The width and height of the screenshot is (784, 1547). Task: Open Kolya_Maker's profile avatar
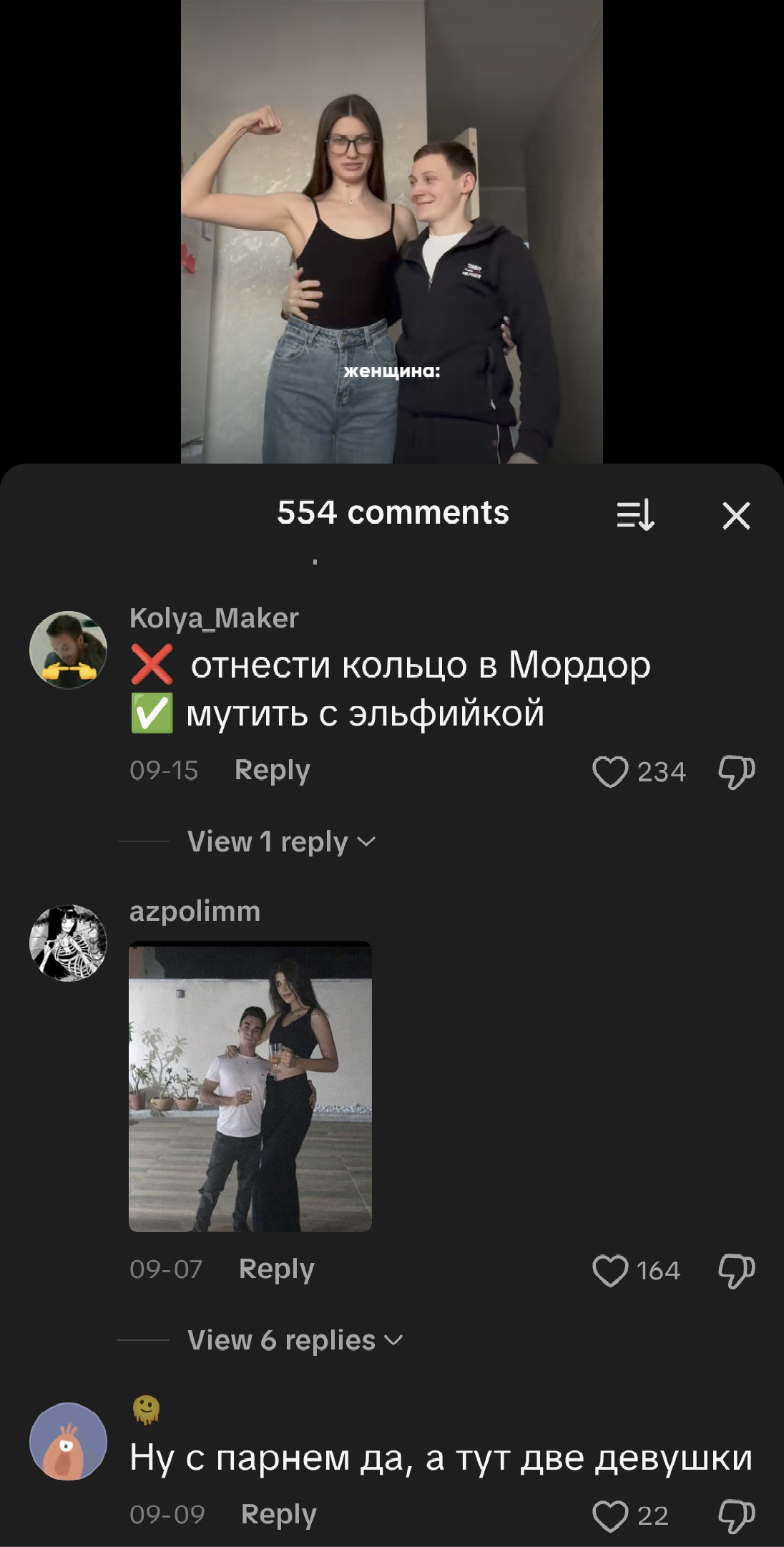(68, 650)
